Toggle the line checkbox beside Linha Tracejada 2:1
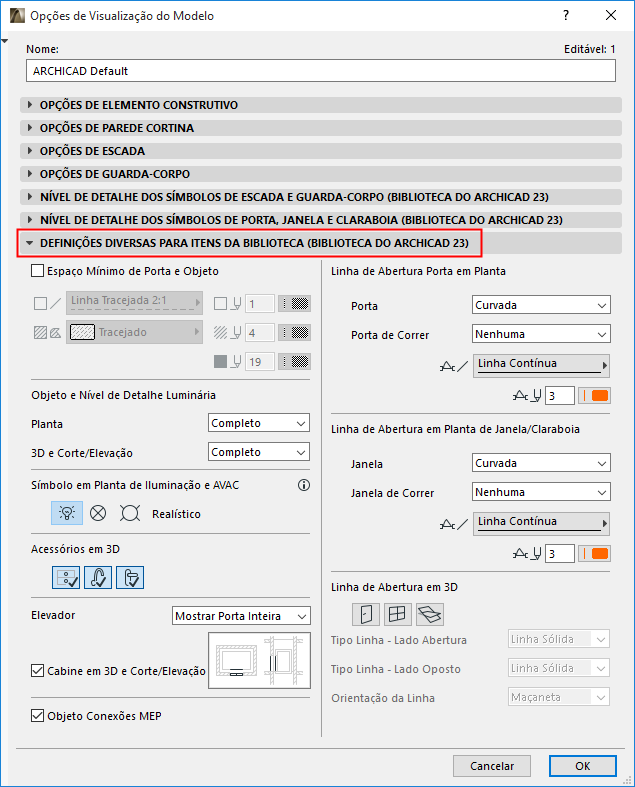This screenshot has height=787, width=635. pos(40,304)
